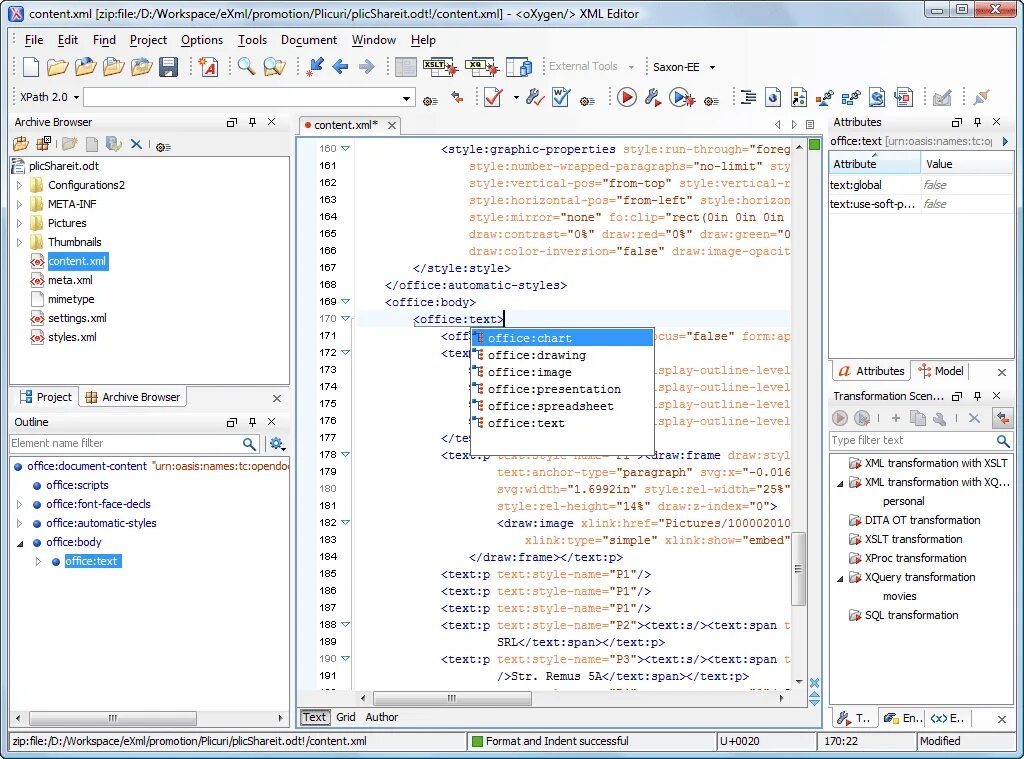Open the XPath 2.0 version dropdown
Screen dimensions: 1024x759
click(76, 97)
